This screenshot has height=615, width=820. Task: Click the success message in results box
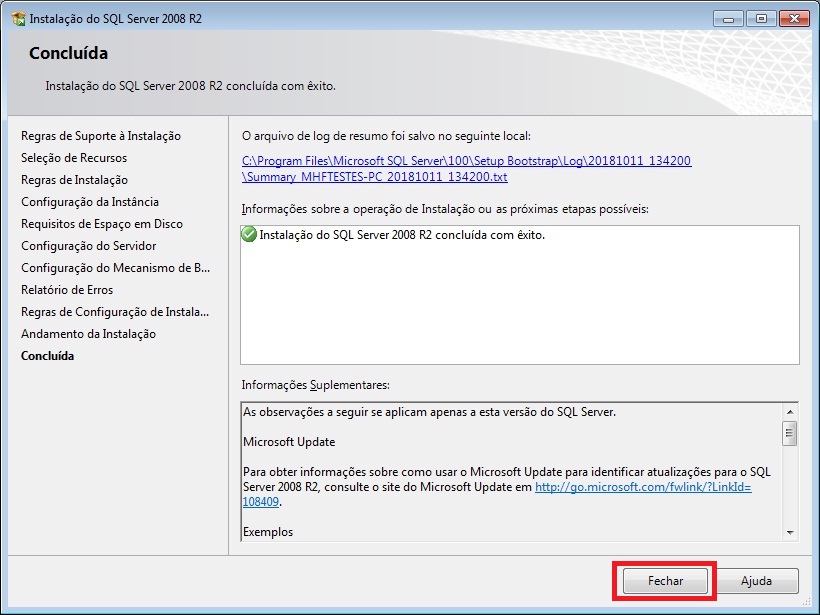[402, 235]
